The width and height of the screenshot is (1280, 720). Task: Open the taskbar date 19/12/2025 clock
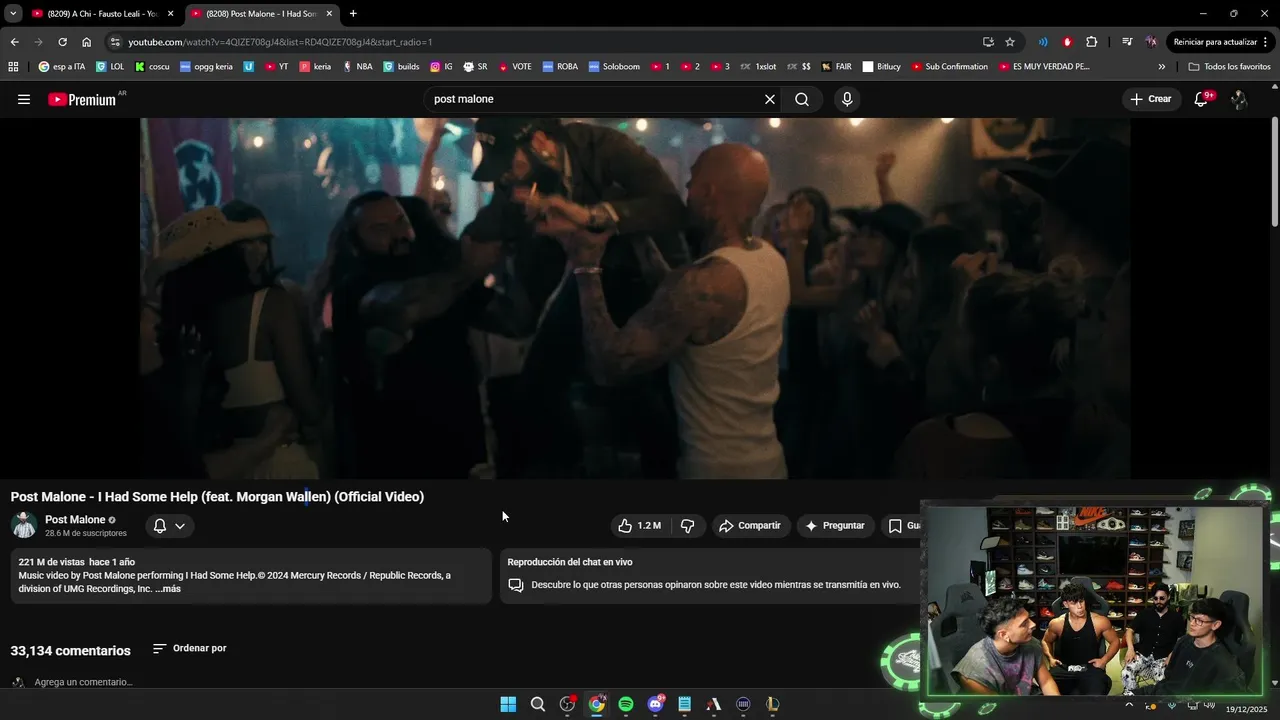(1246, 708)
